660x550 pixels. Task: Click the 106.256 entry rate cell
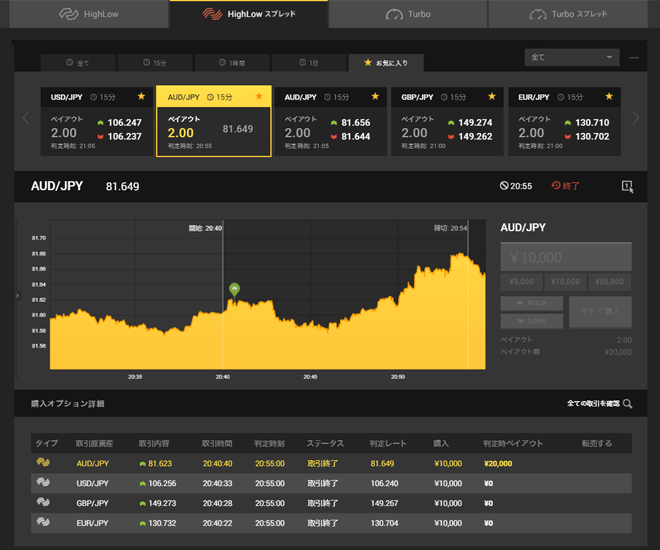click(158, 483)
